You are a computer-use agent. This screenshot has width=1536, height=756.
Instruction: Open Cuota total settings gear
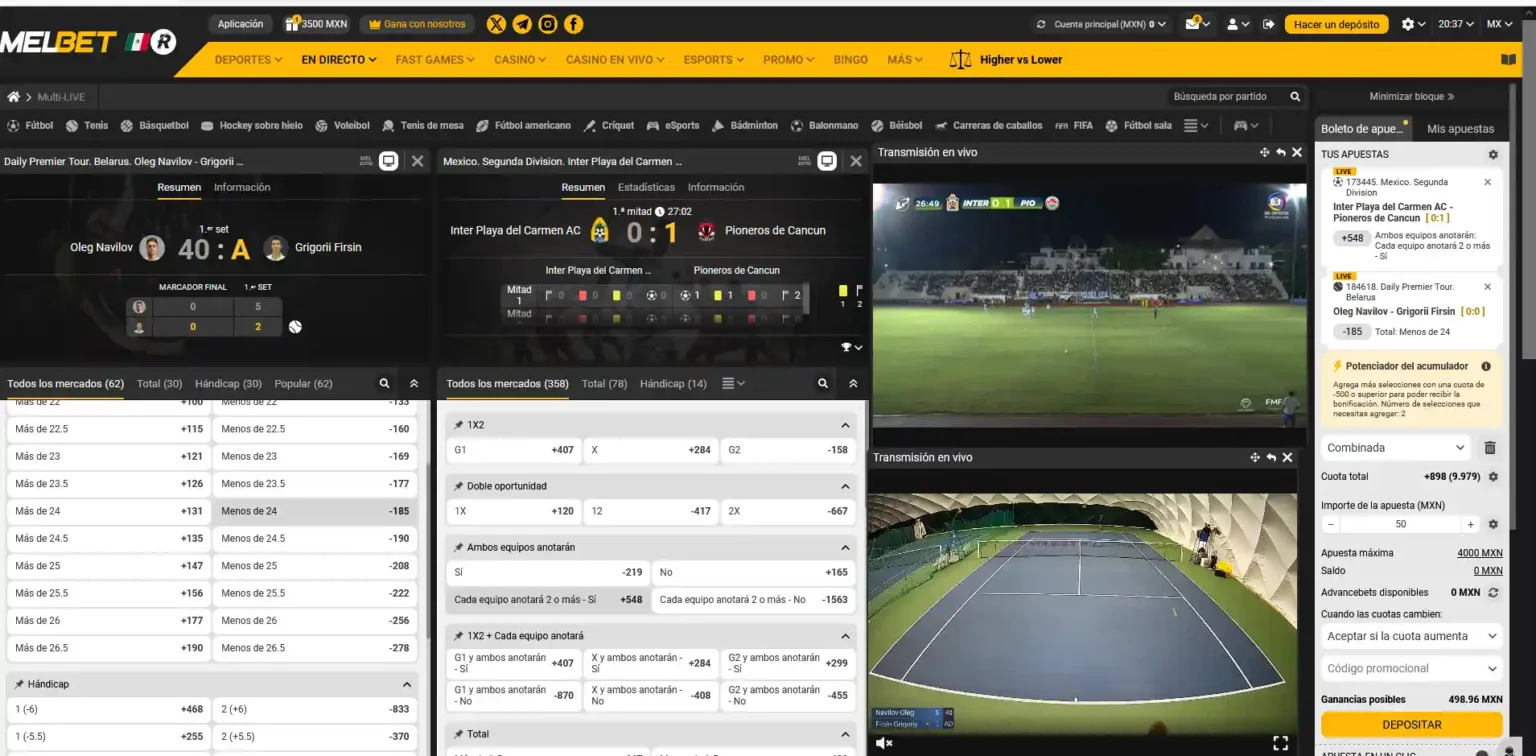[x=1494, y=477]
